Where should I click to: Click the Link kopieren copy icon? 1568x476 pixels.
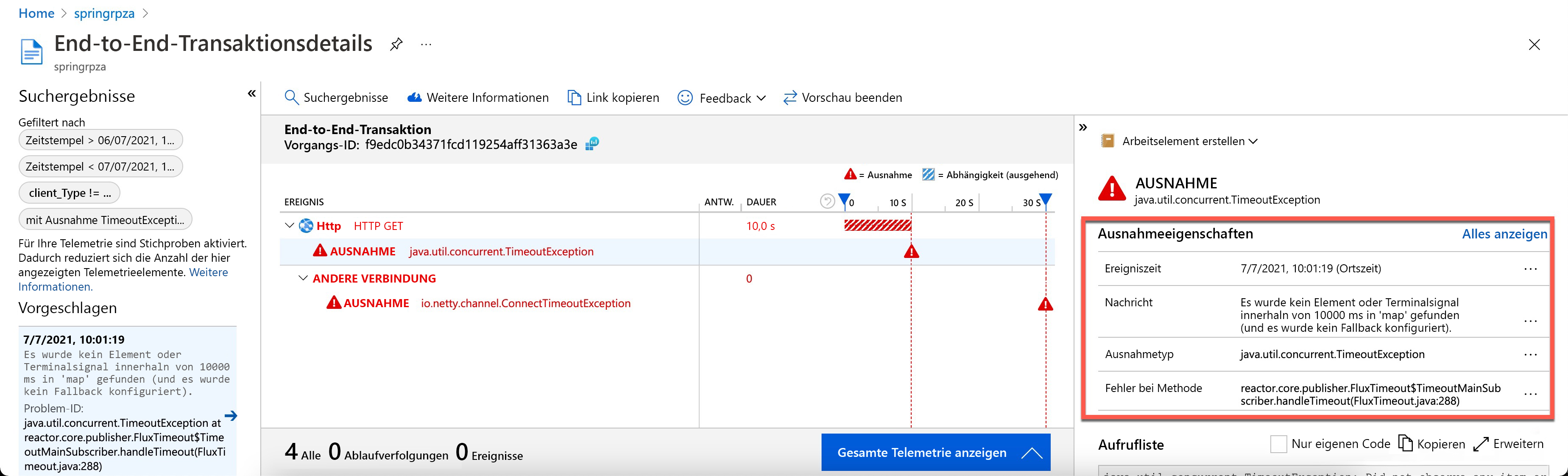click(x=574, y=98)
